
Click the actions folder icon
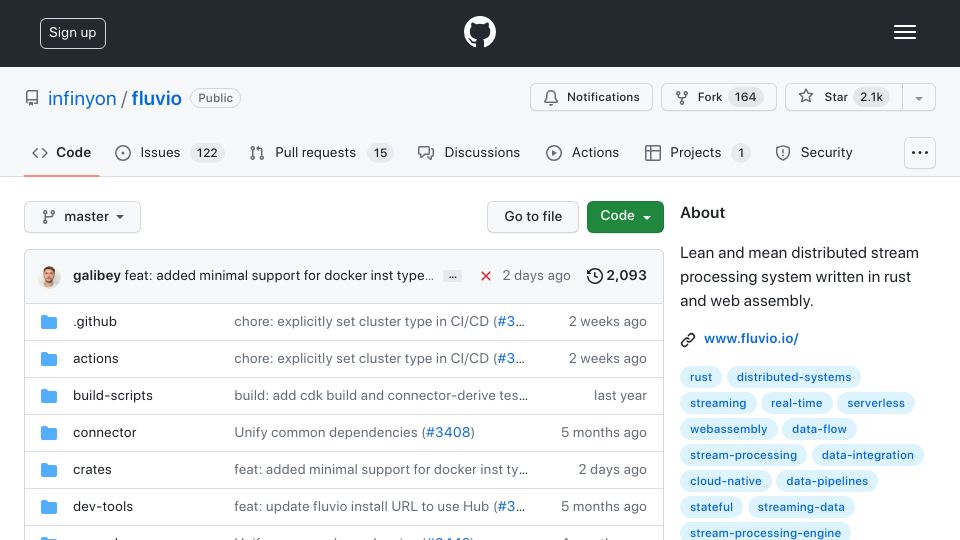49,359
